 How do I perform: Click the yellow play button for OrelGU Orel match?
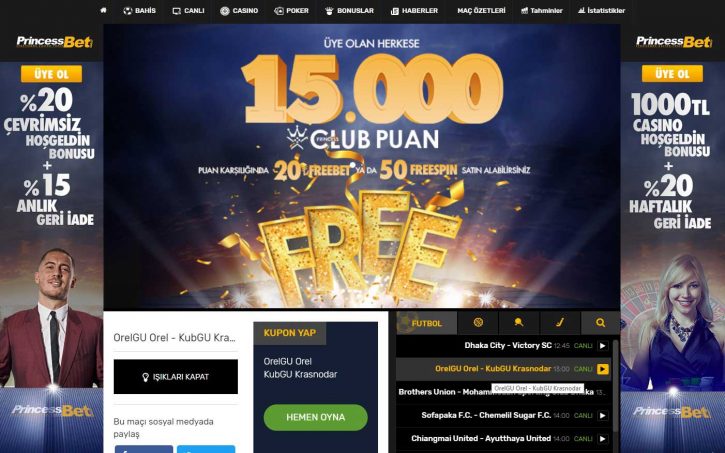point(602,369)
